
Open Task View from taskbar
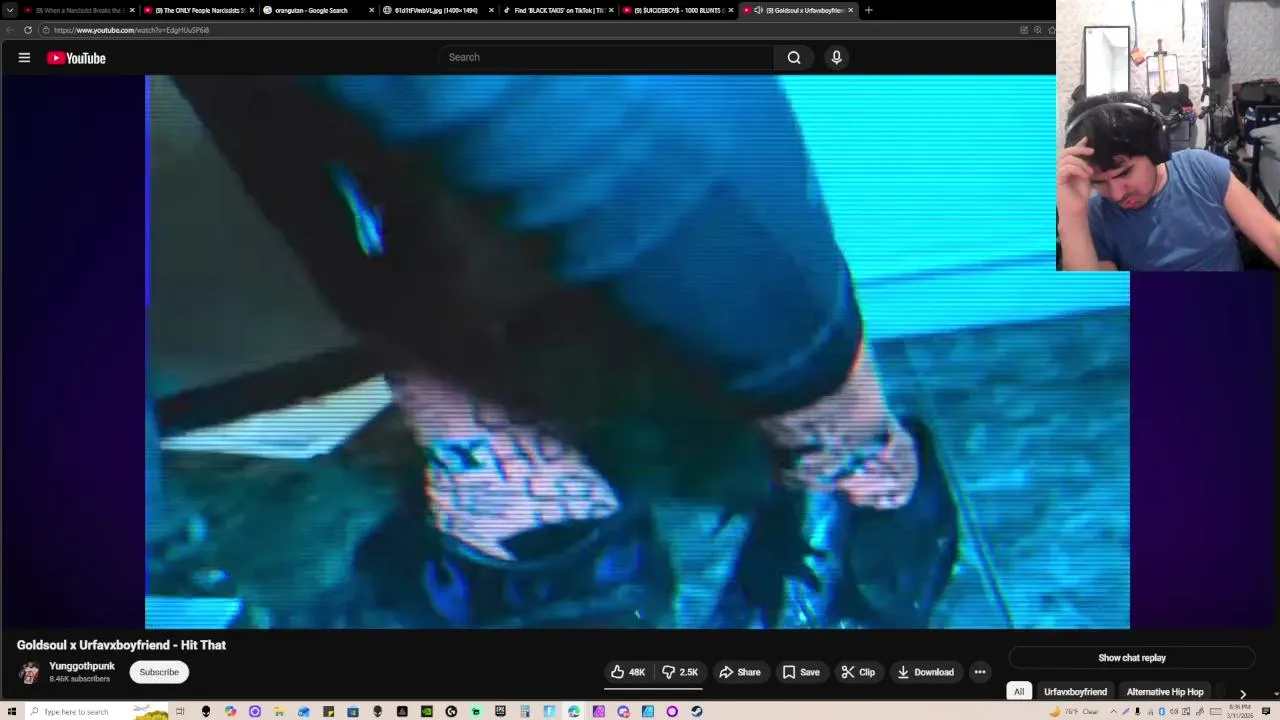pyautogui.click(x=180, y=712)
